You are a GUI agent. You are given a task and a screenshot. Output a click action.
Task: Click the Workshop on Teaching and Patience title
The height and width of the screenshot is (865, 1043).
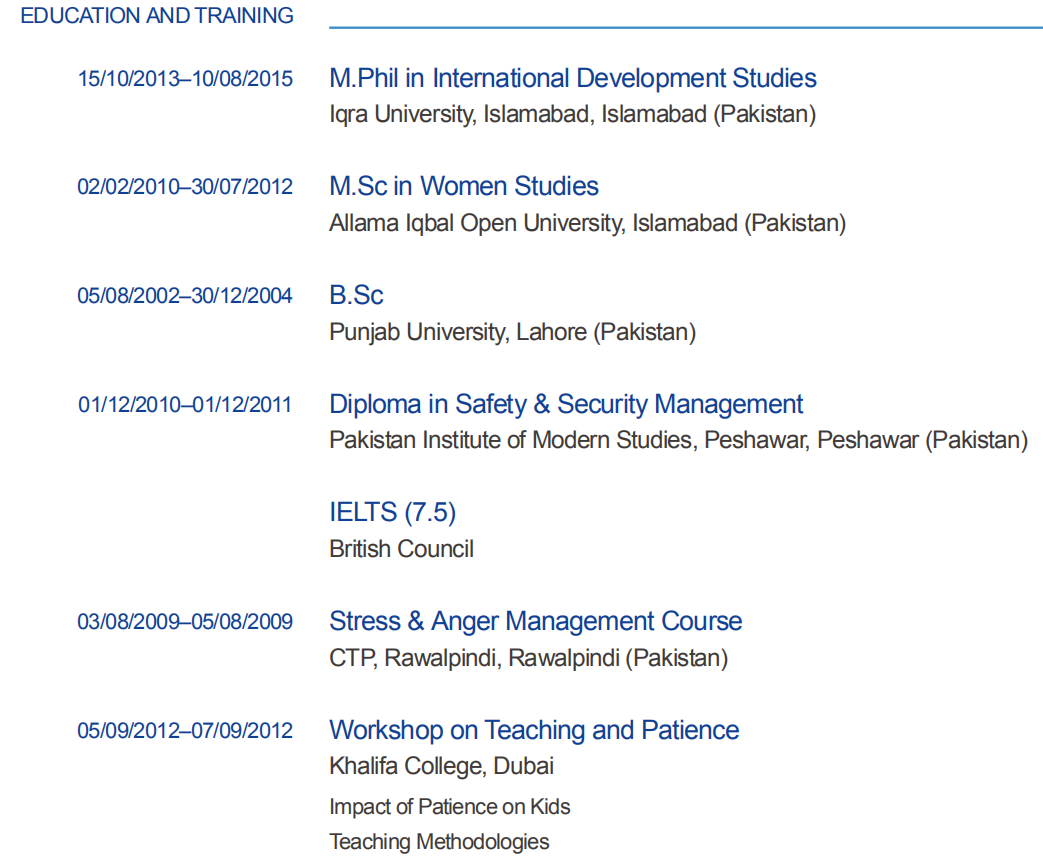click(x=534, y=730)
